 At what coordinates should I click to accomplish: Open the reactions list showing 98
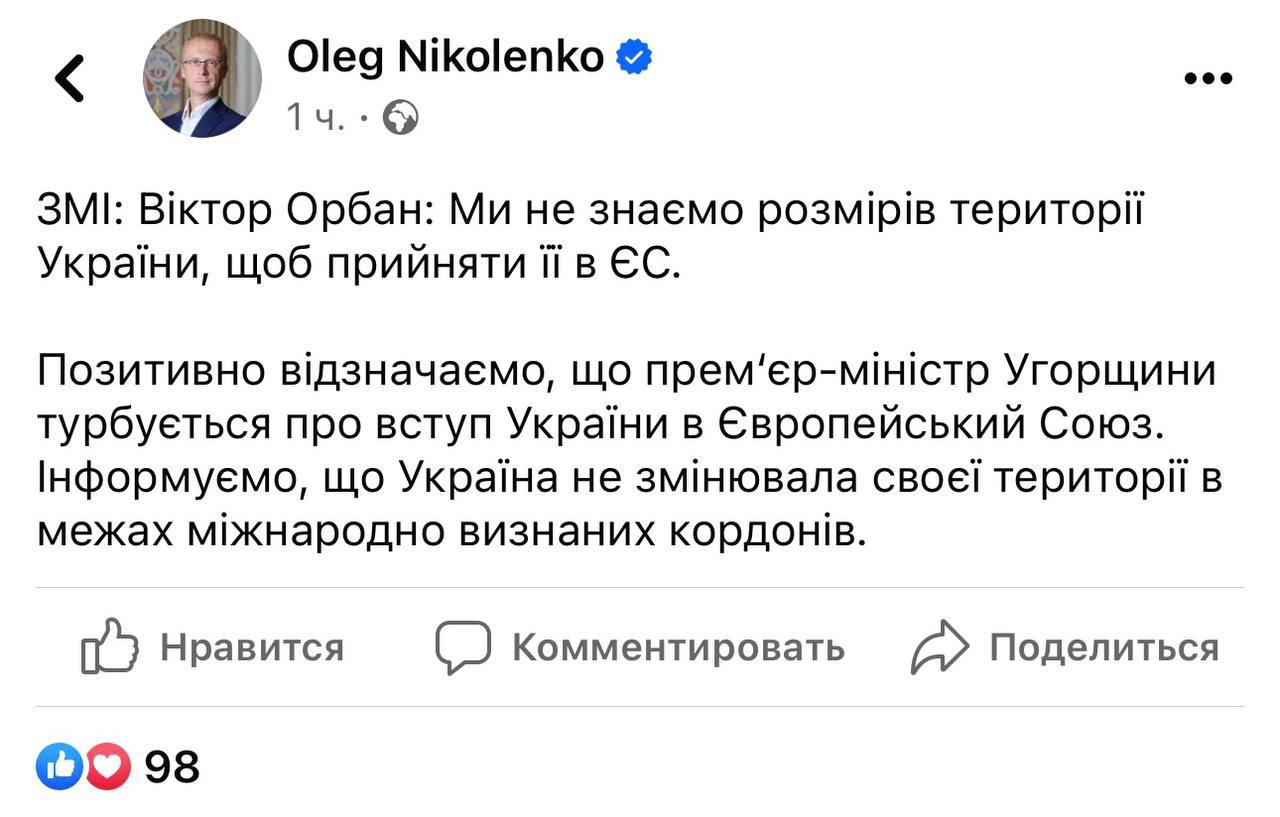coord(172,768)
